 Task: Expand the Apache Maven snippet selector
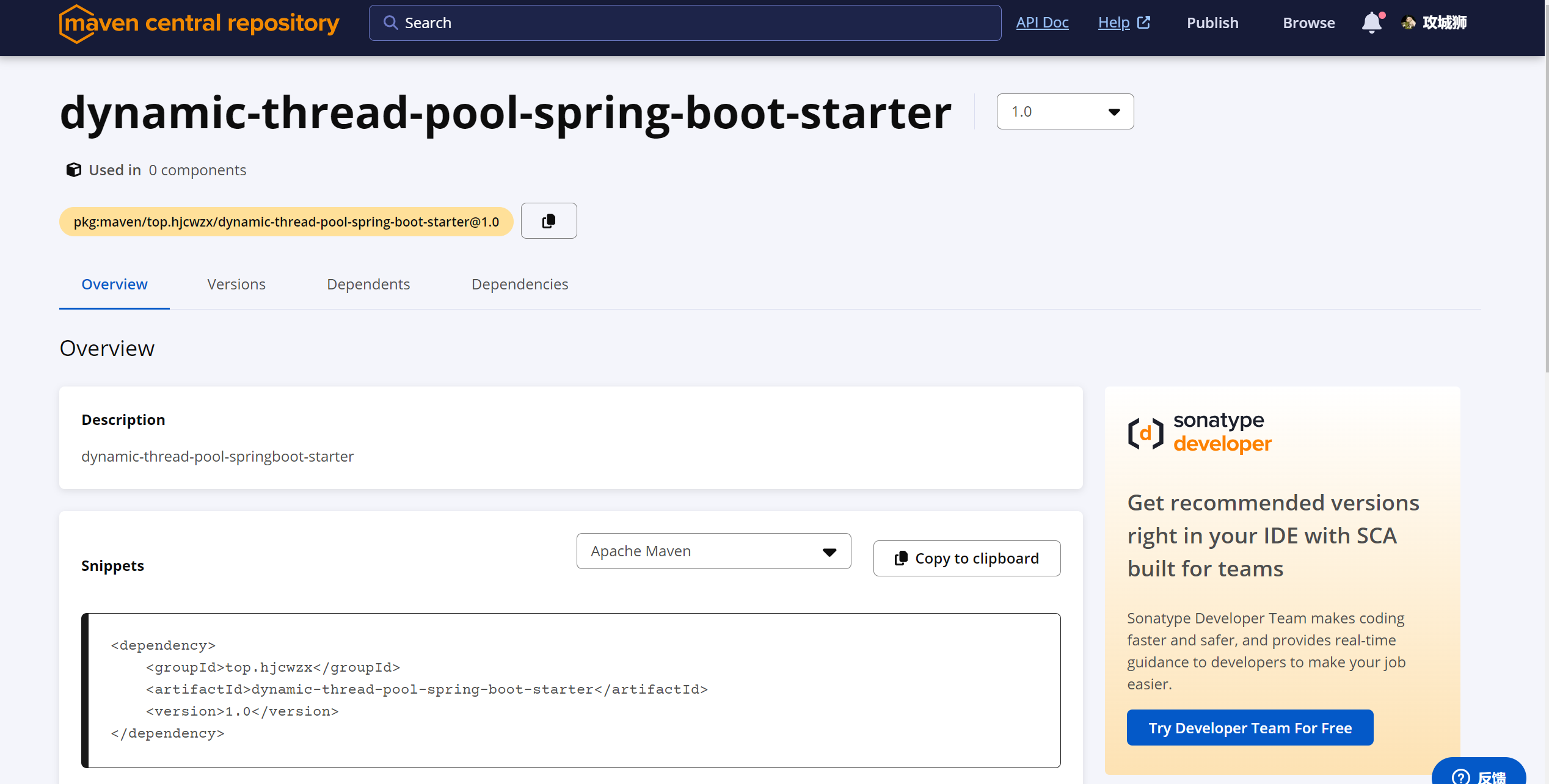click(713, 551)
